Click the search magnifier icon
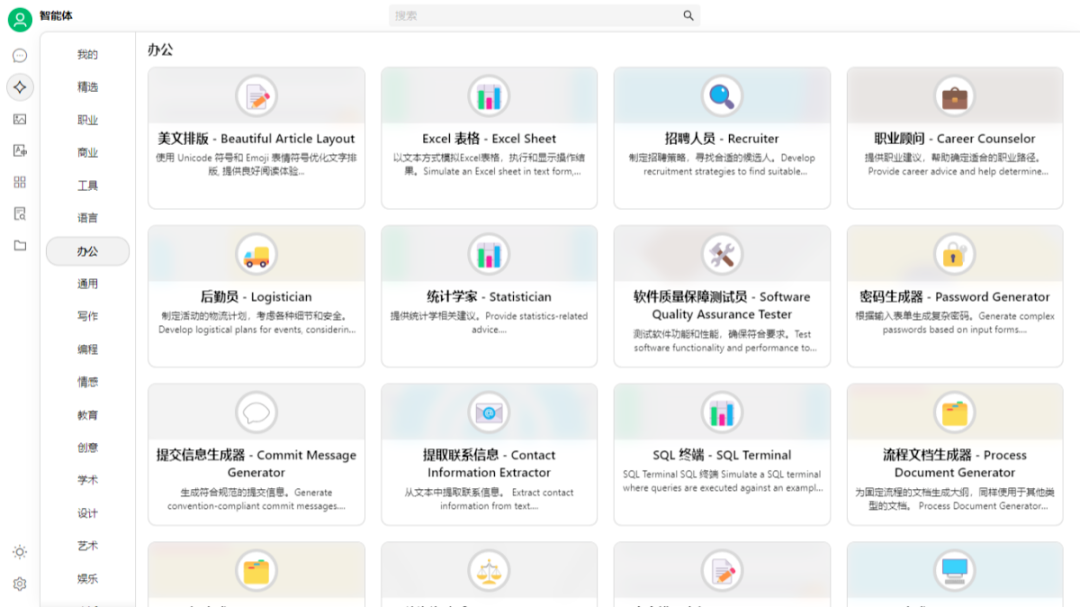The height and width of the screenshot is (607, 1080). 688,15
